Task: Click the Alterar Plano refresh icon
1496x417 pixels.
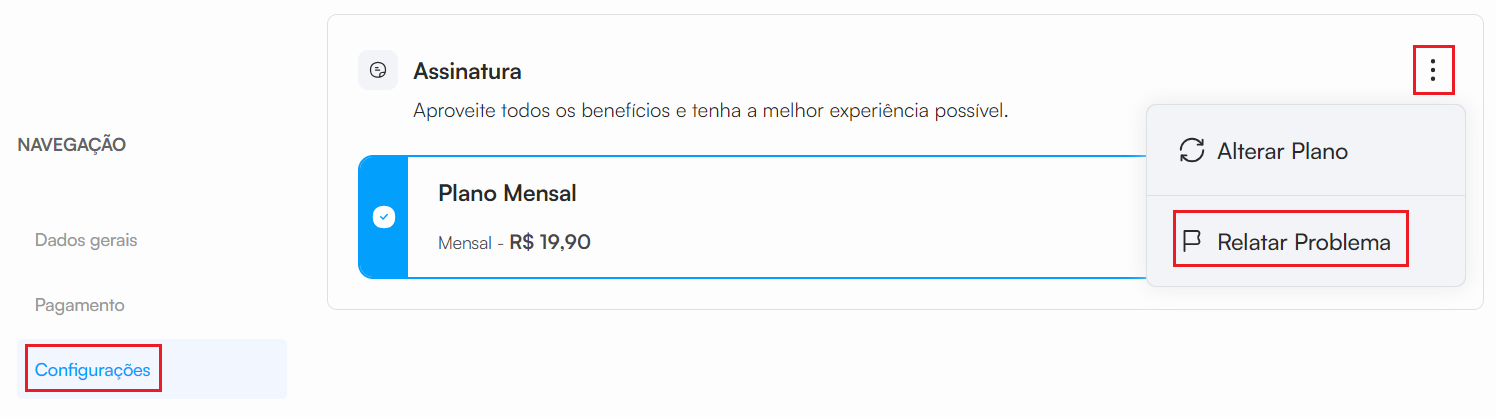Action: point(1191,151)
